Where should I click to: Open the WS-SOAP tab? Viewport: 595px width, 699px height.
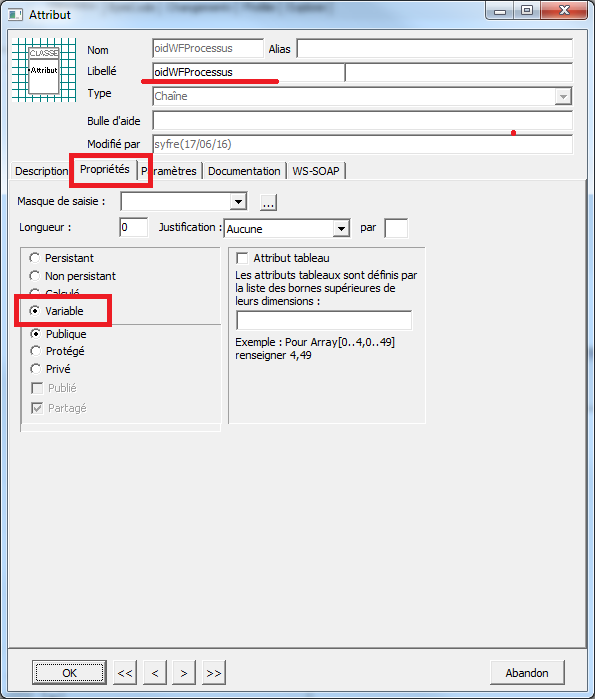(316, 171)
